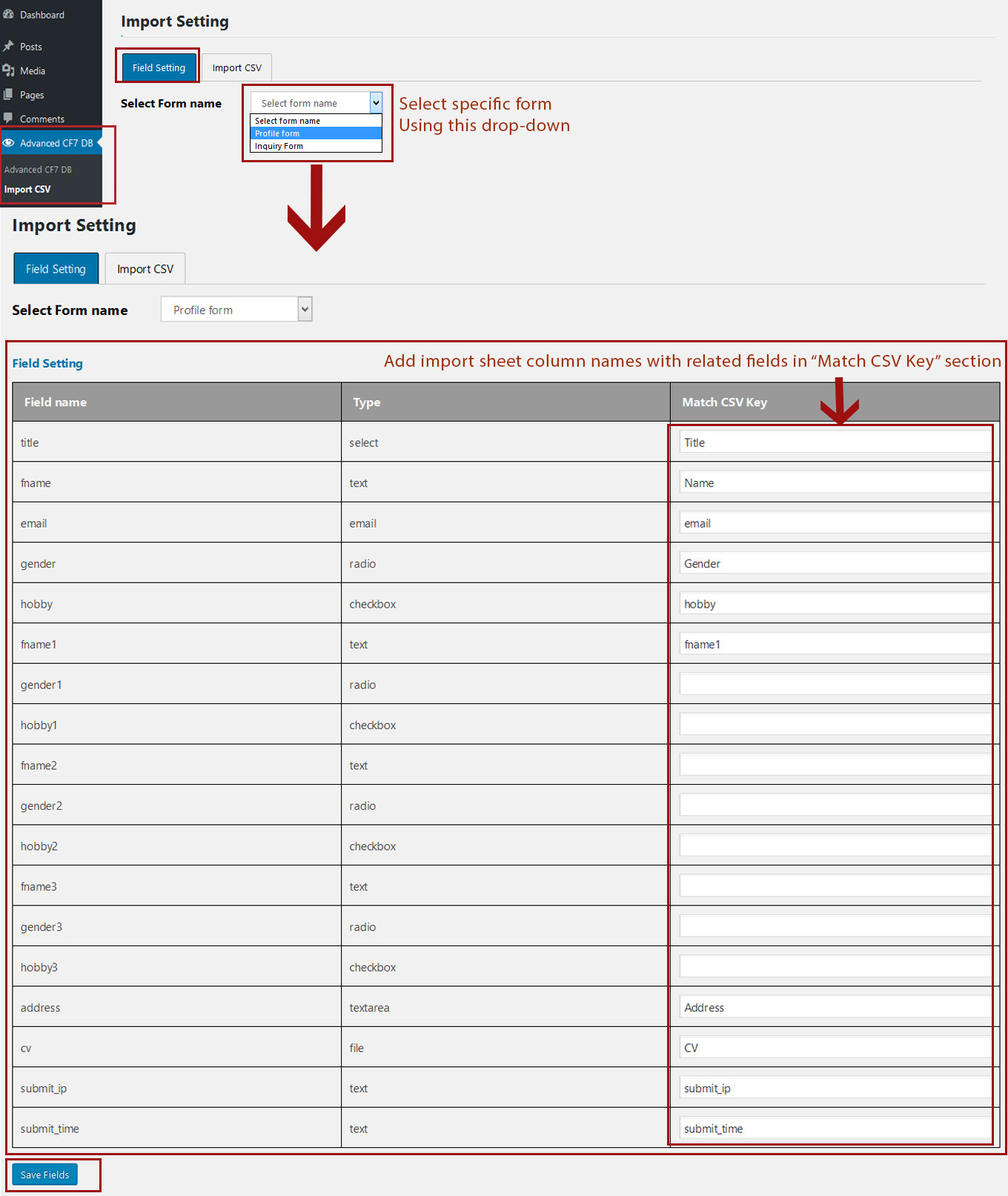
Task: Click the 'textarea' type cell
Action: (506, 1007)
